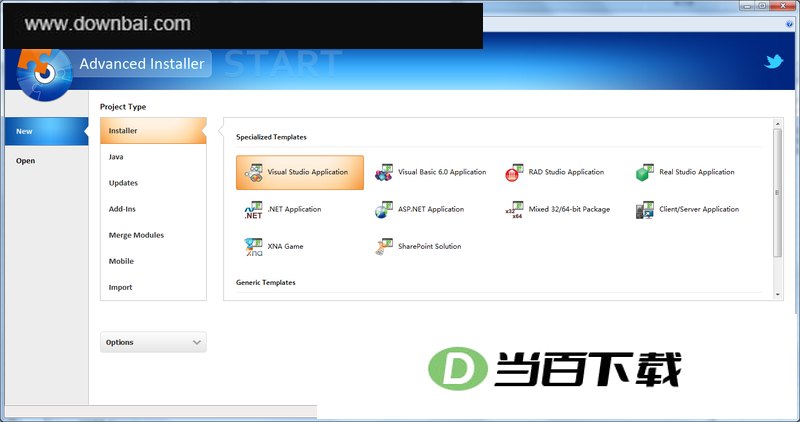Image resolution: width=800 pixels, height=422 pixels.
Task: Choose Add-Ins project type
Action: pos(153,209)
